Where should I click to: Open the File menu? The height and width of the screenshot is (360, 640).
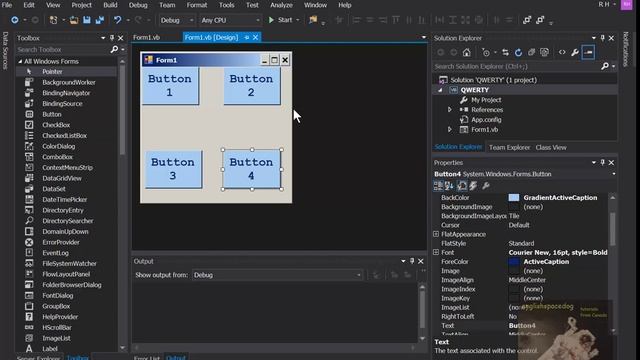[x=7, y=5]
